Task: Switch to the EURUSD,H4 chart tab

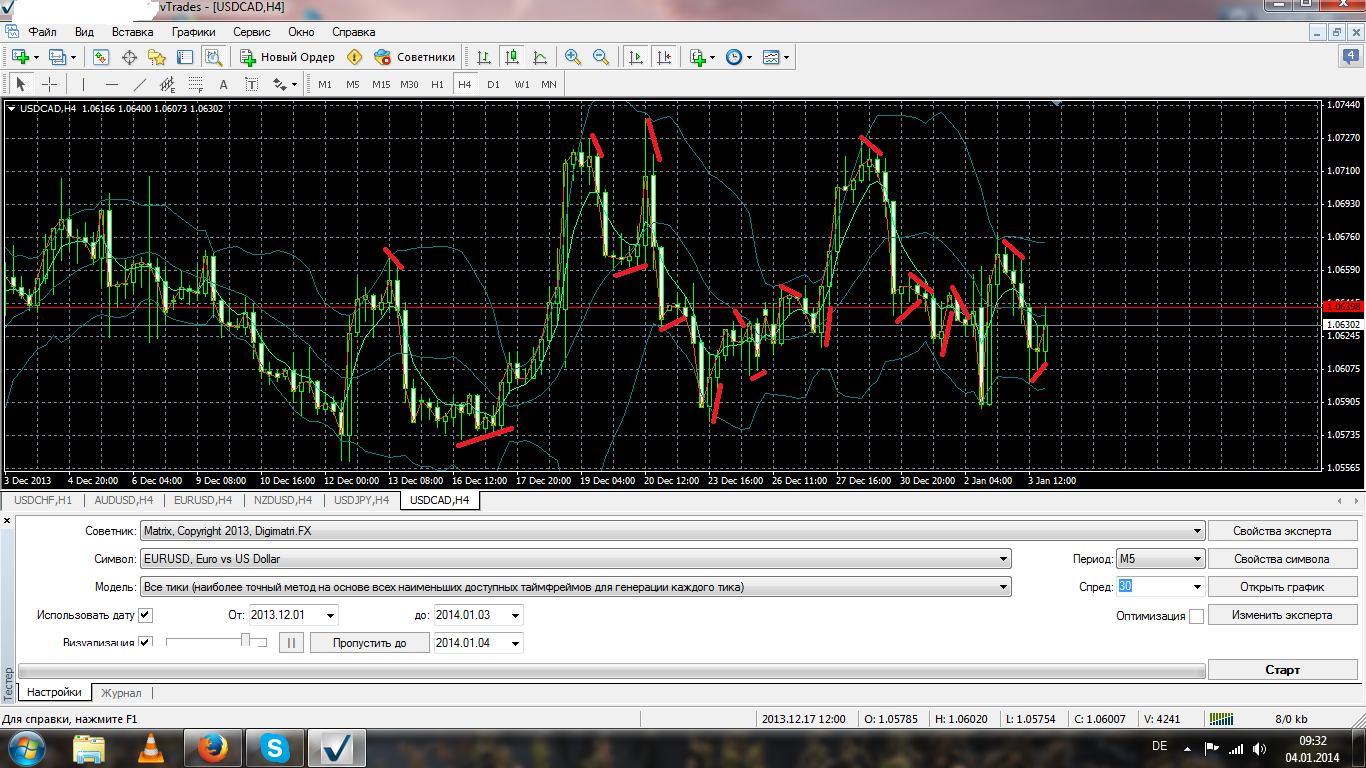Action: coord(203,500)
